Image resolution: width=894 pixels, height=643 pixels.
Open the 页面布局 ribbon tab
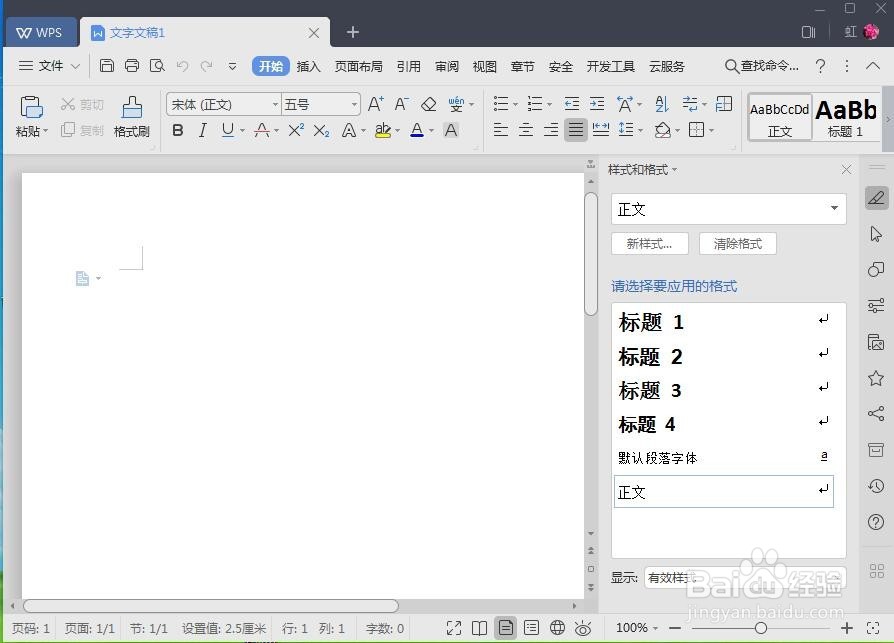359,66
